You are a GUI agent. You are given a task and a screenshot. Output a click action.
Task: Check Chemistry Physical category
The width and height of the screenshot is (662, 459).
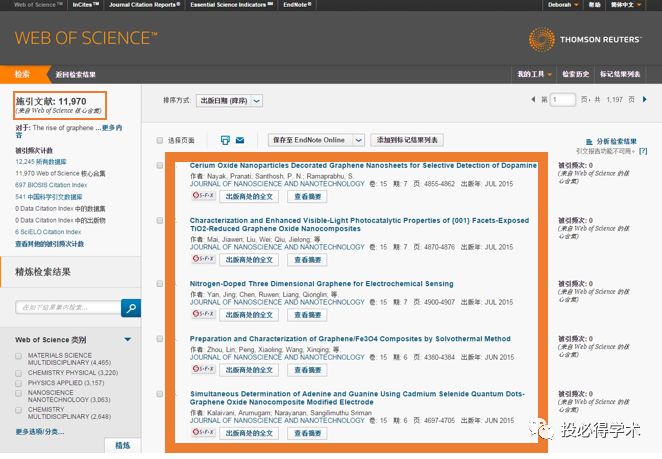click(19, 373)
